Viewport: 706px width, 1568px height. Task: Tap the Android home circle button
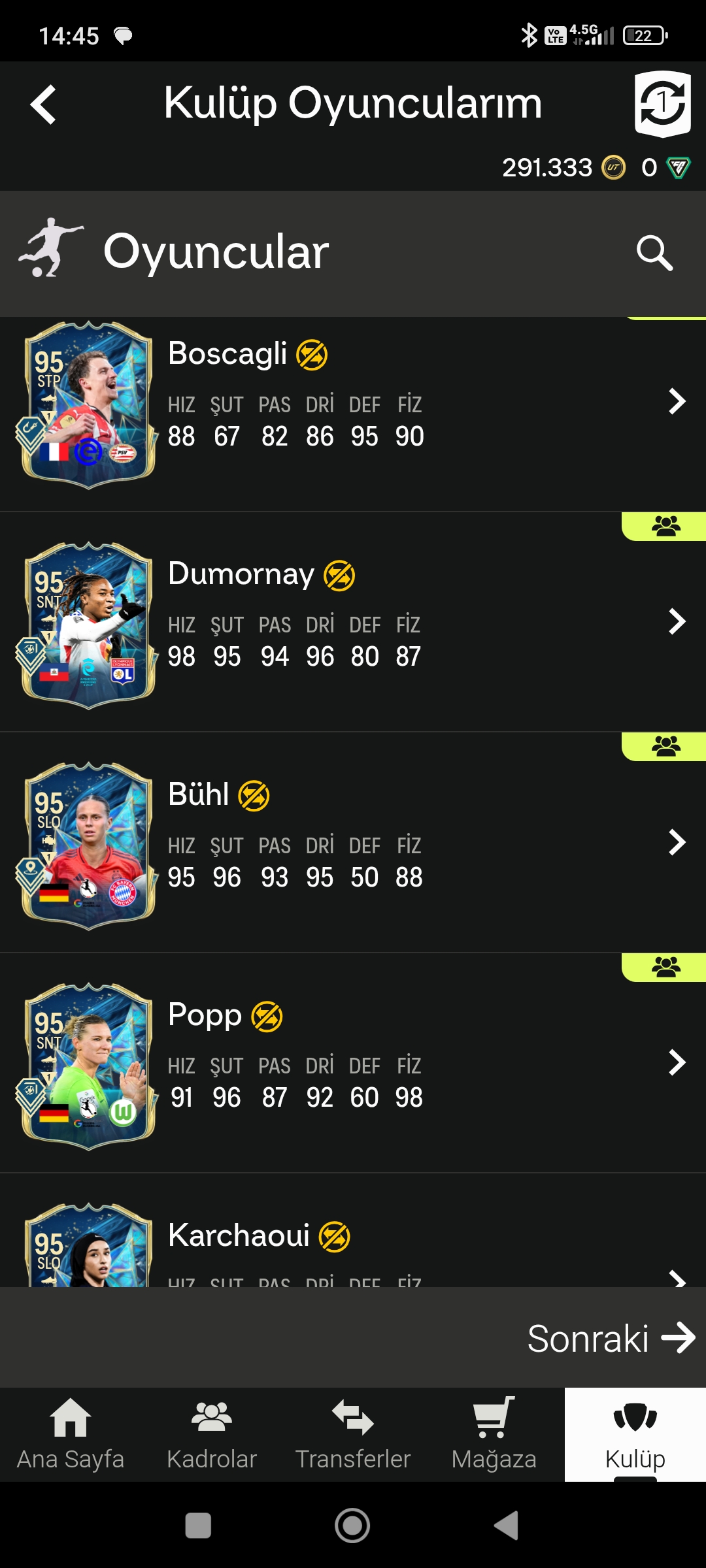point(352,1526)
